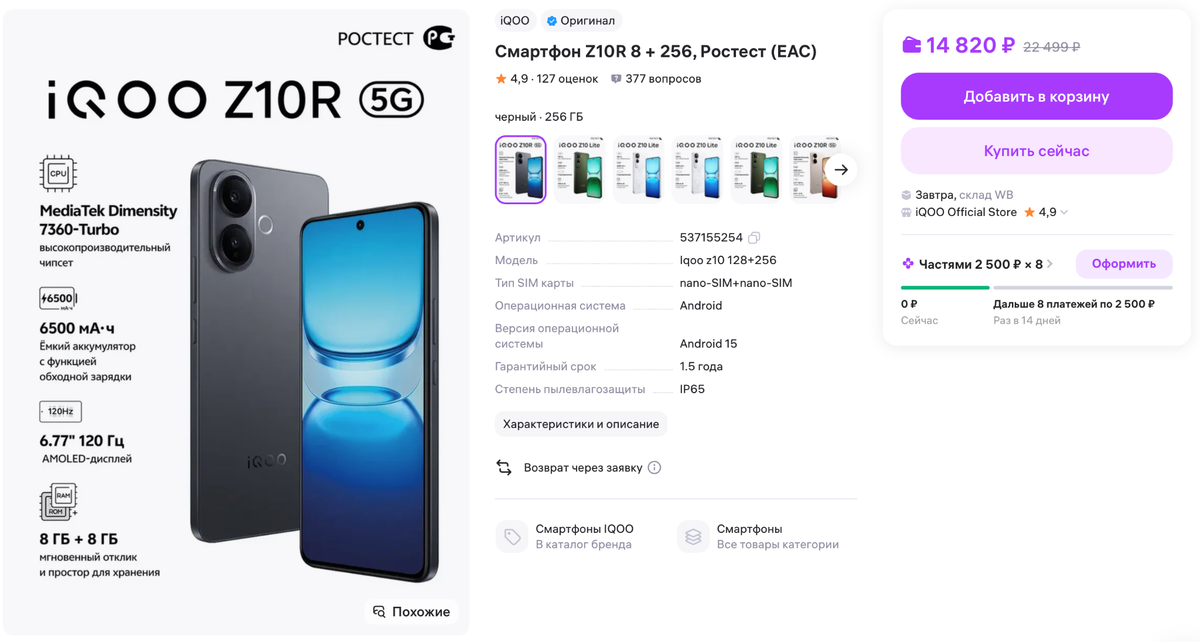Expand iQOO Official Store seller details
This screenshot has height=642, width=1200.
1064,212
